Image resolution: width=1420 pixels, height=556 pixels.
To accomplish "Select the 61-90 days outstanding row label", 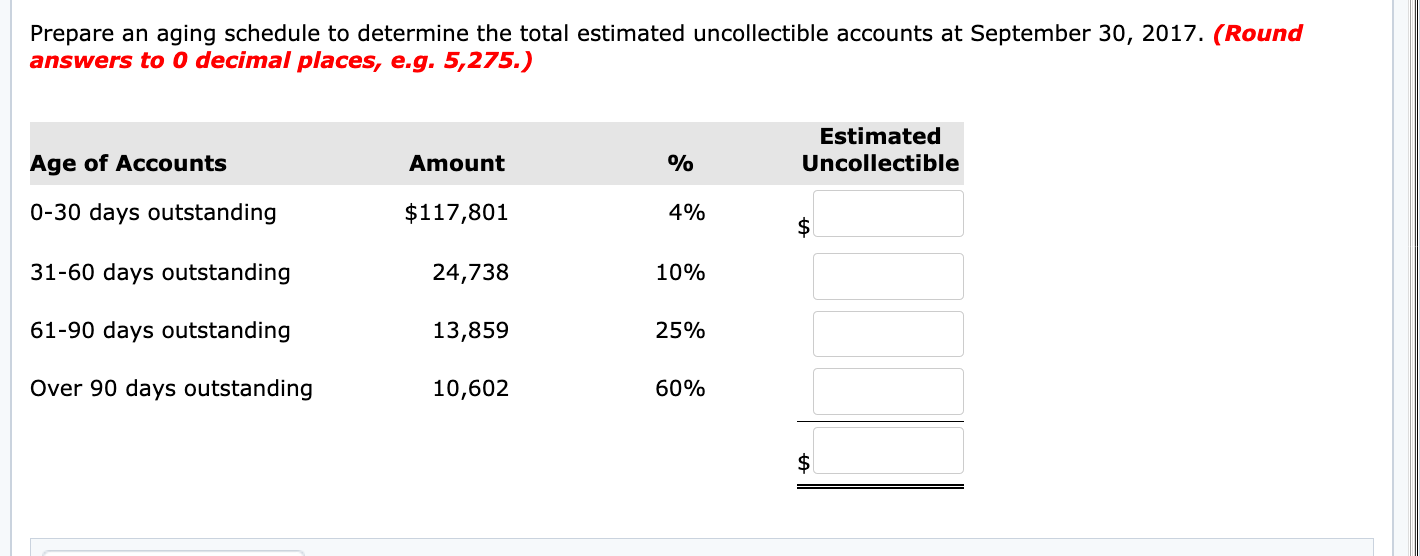I will tap(160, 330).
